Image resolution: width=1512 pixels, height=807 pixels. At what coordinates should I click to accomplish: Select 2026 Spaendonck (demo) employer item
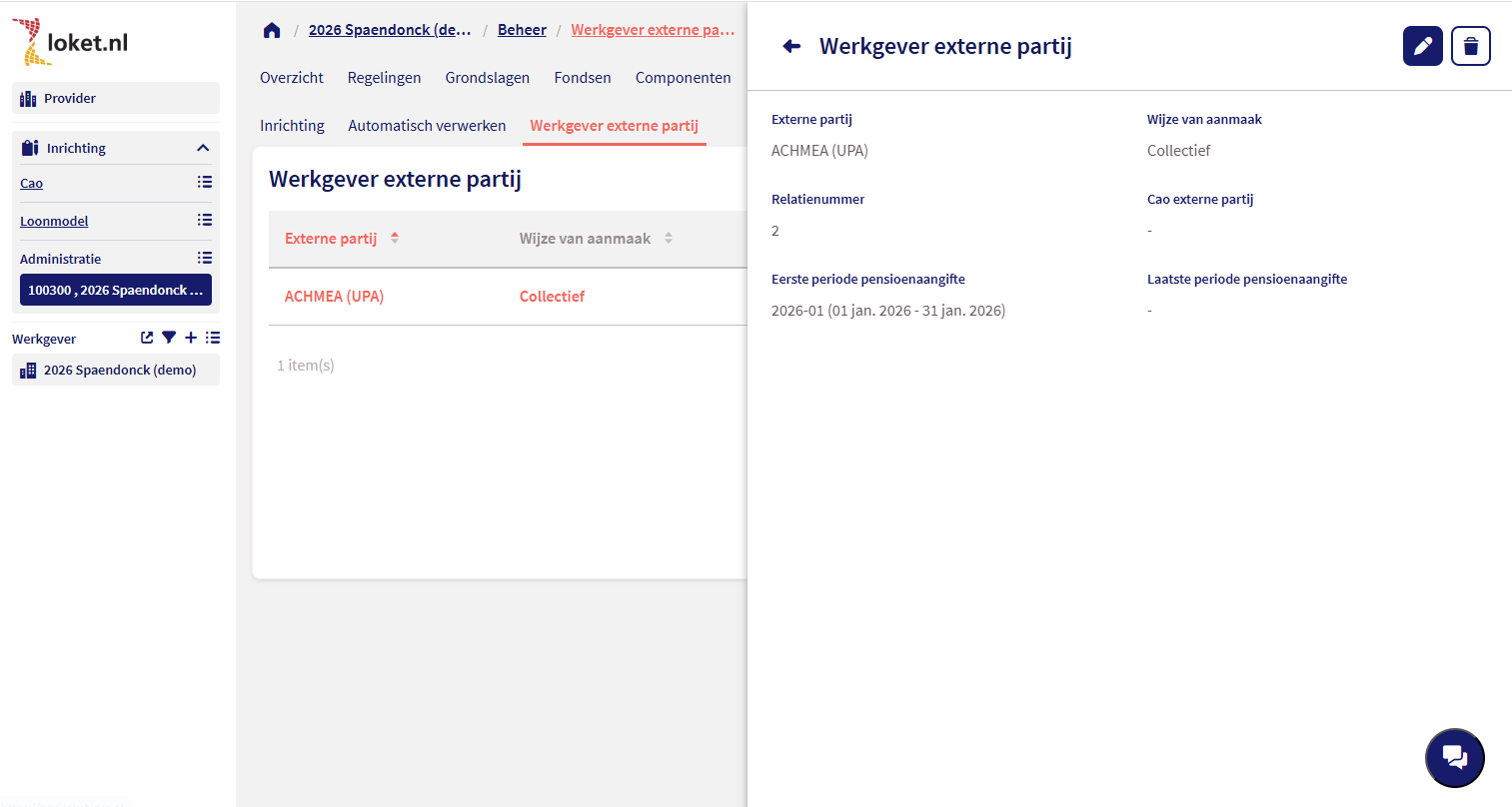(x=119, y=370)
